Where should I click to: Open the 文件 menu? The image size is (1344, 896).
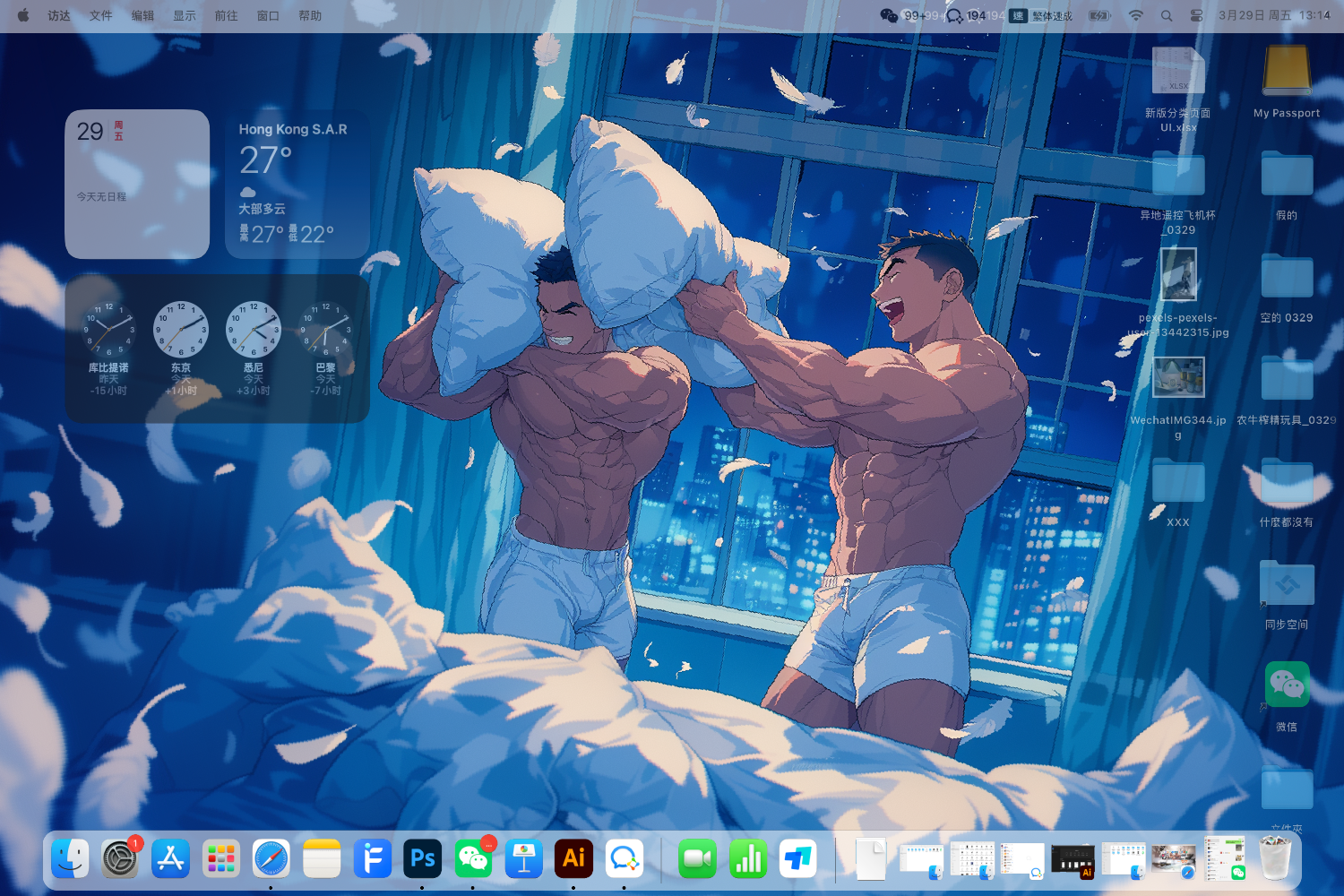[101, 16]
